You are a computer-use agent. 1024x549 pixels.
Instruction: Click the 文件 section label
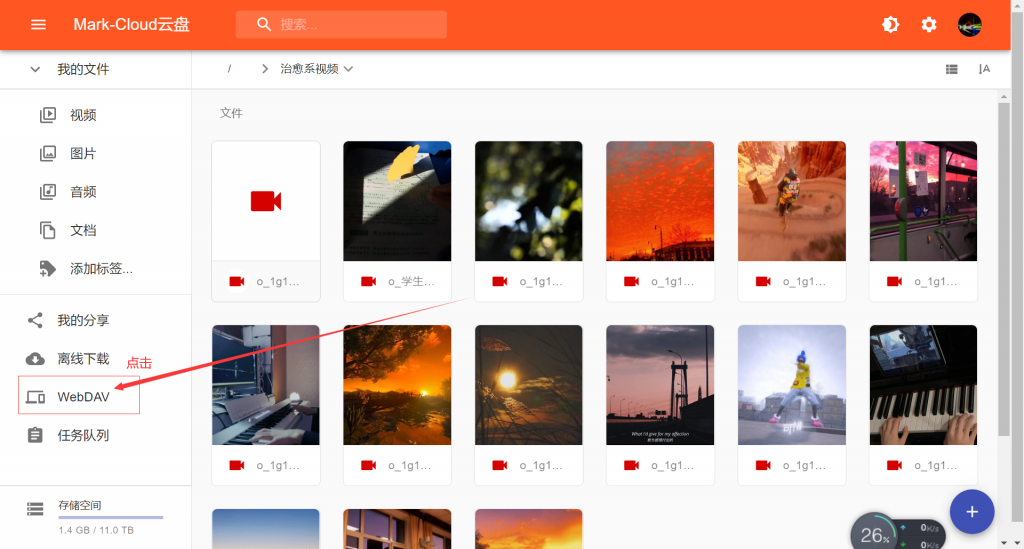231,113
